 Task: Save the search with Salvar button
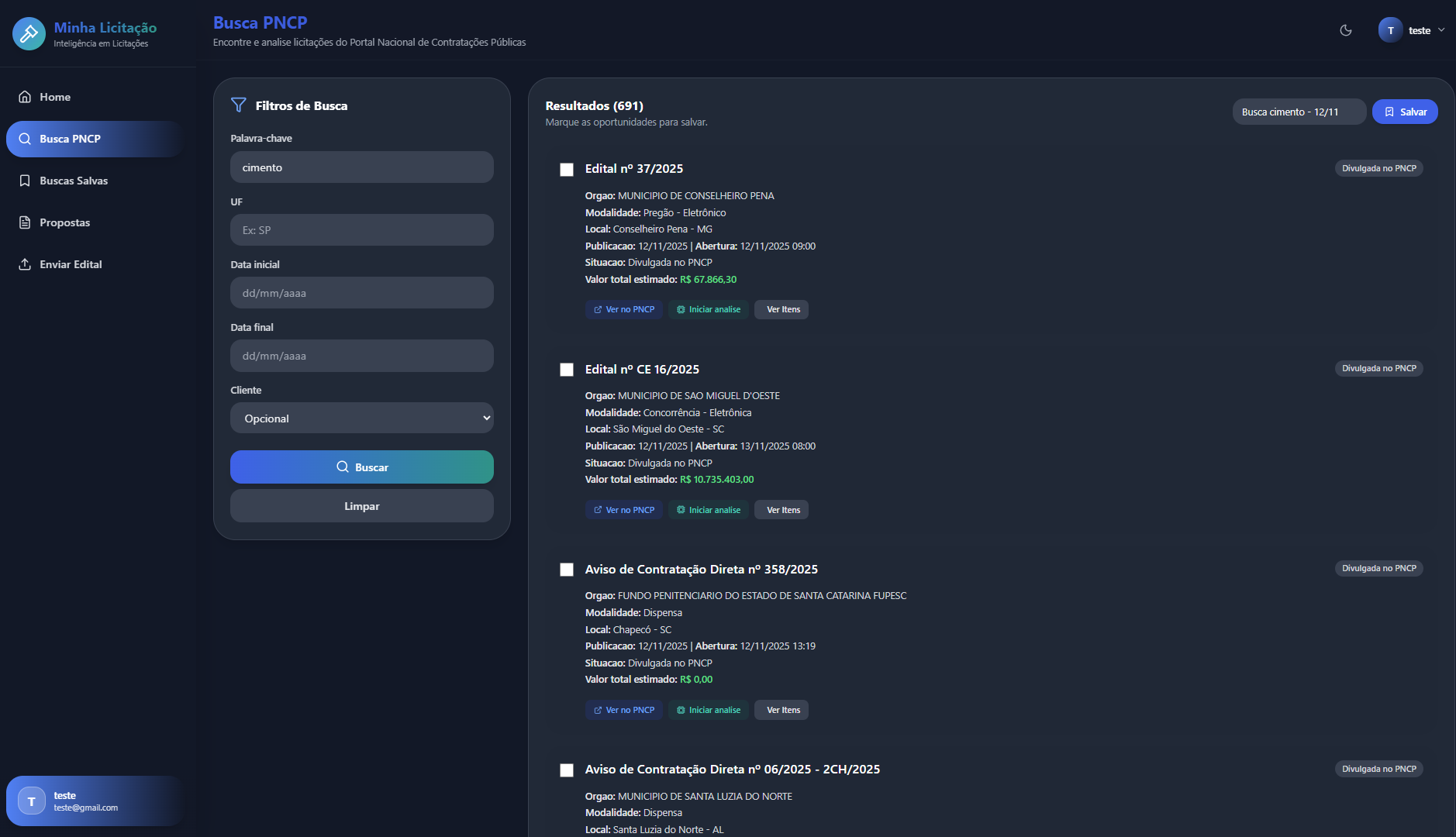point(1405,112)
